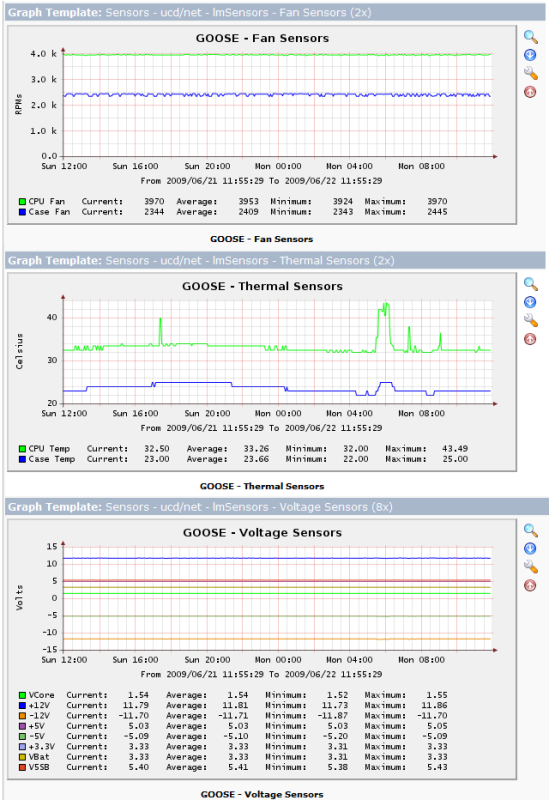
Task: Export Fan Sensors data with blue download icon
Action: click(x=530, y=55)
